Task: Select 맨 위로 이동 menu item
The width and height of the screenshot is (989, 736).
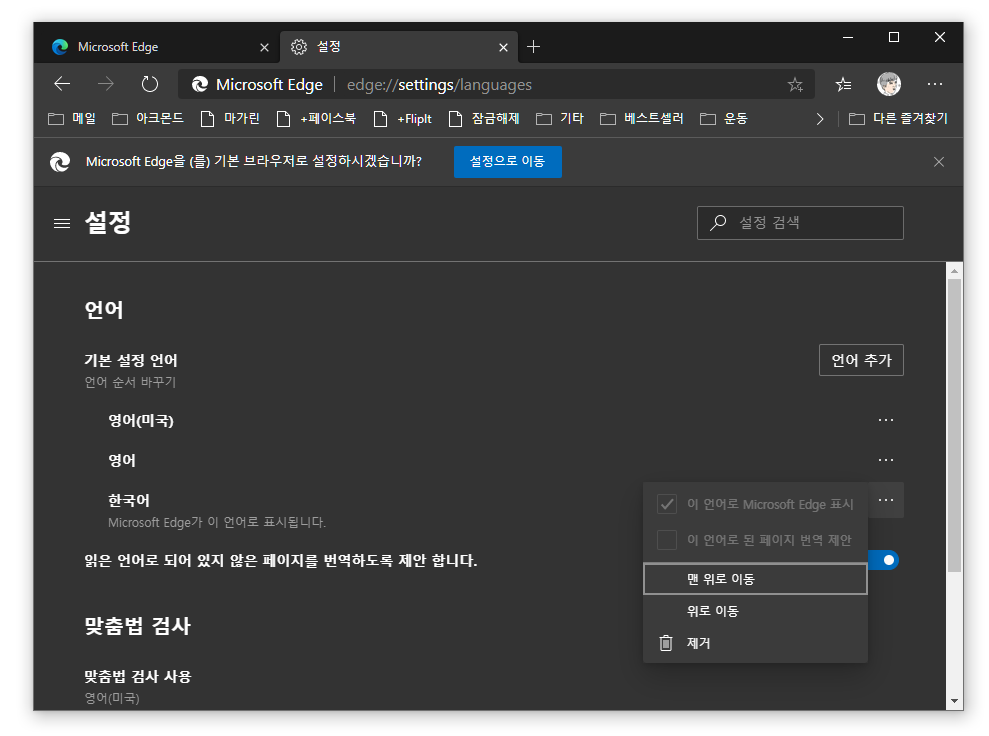Action: point(755,579)
